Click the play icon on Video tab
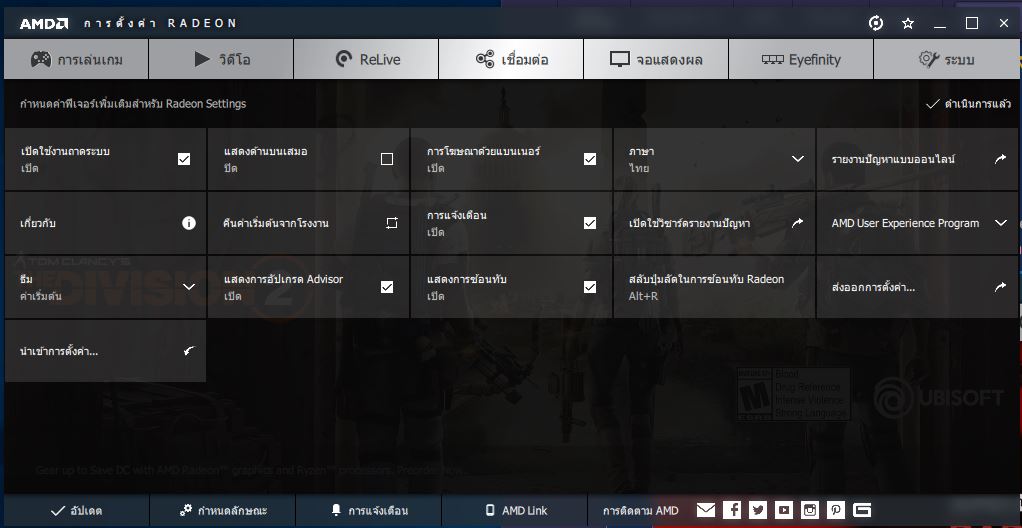 pyautogui.click(x=202, y=59)
